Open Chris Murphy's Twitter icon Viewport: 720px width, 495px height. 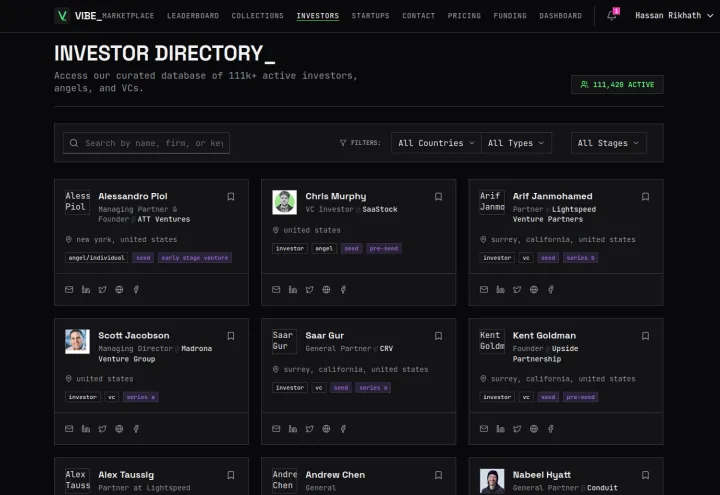pyautogui.click(x=309, y=289)
